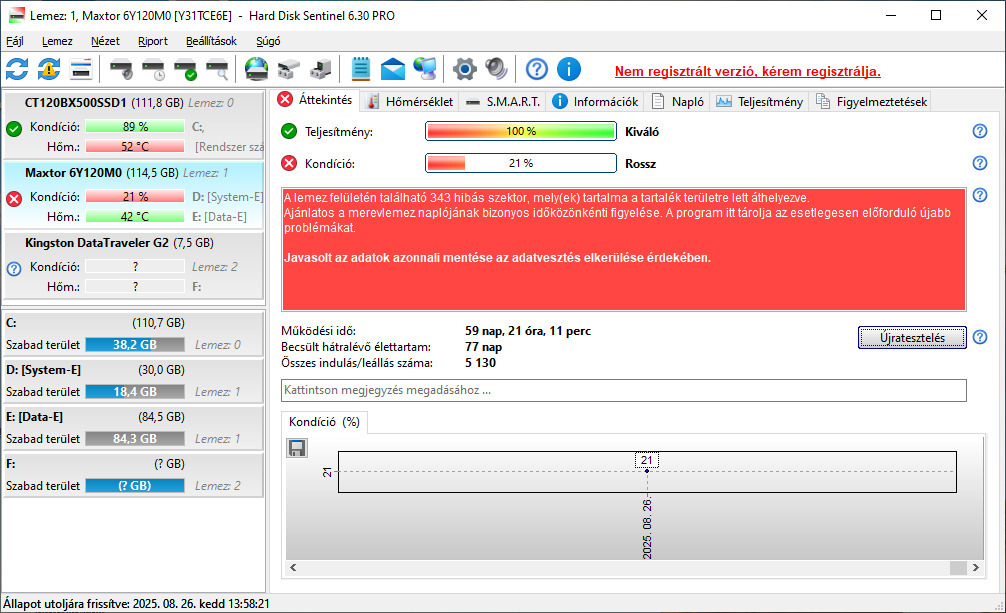1006x613 pixels.
Task: Open the Napló tab
Action: click(x=678, y=101)
